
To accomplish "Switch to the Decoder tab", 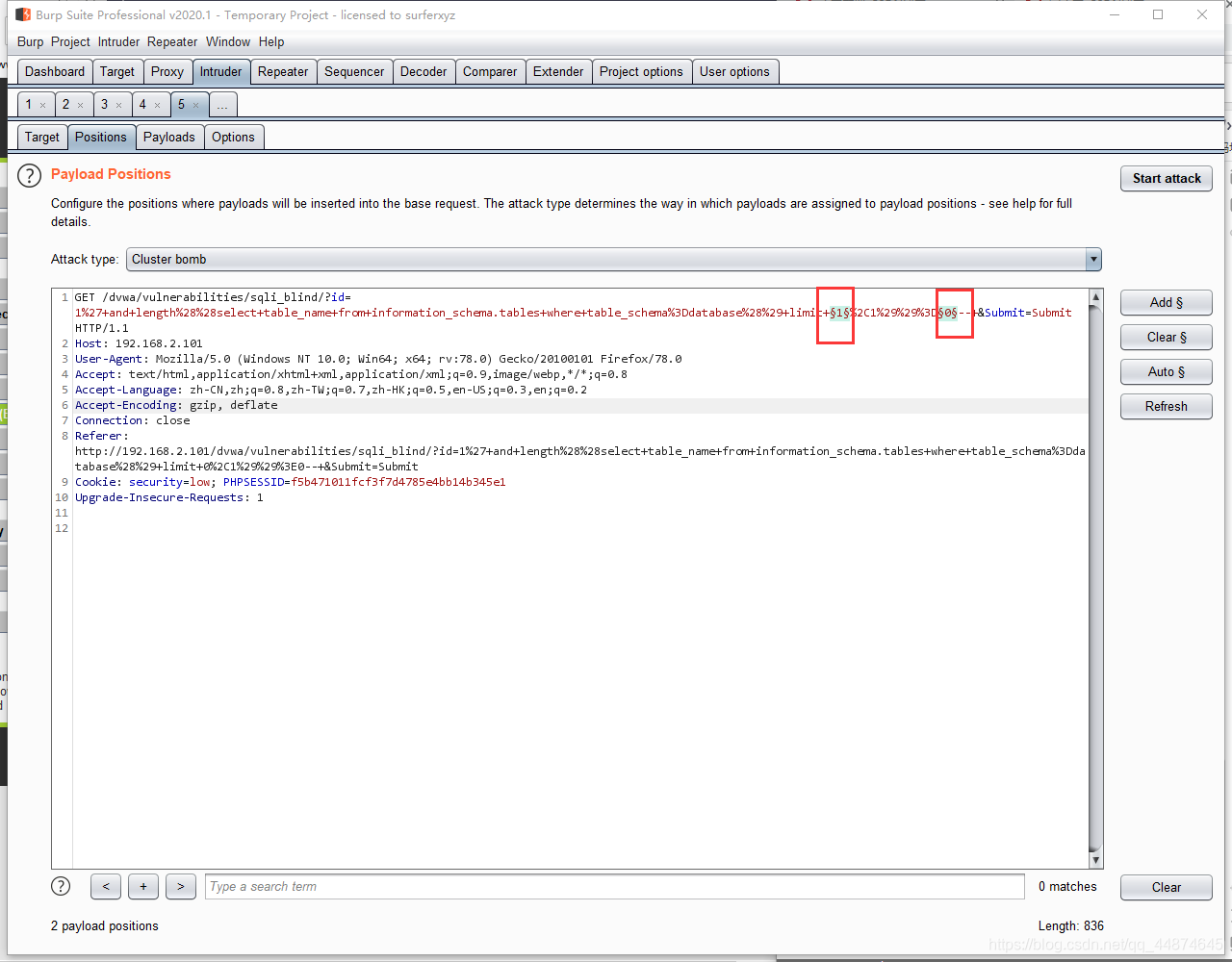I will 423,72.
